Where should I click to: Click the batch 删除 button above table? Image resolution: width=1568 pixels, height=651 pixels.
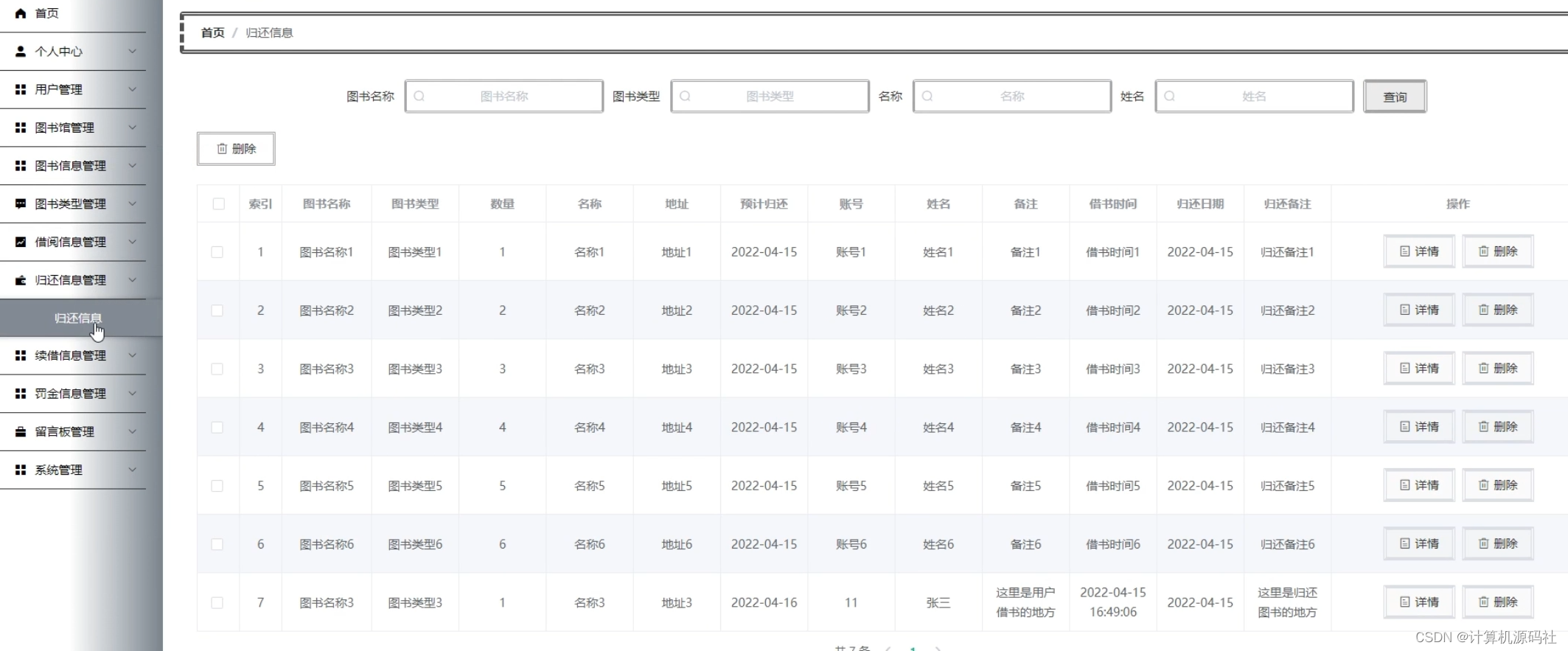coord(236,149)
